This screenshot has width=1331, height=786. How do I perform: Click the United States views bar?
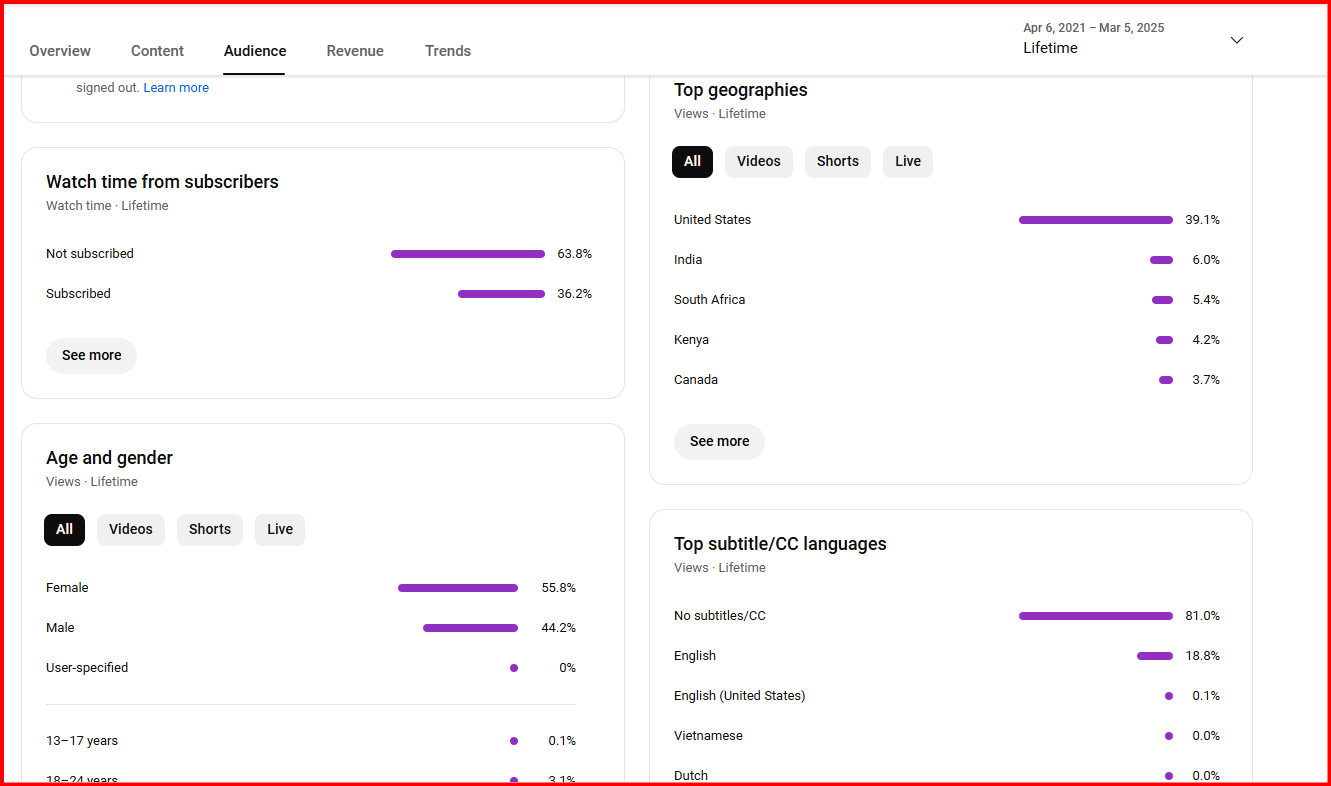1096,220
